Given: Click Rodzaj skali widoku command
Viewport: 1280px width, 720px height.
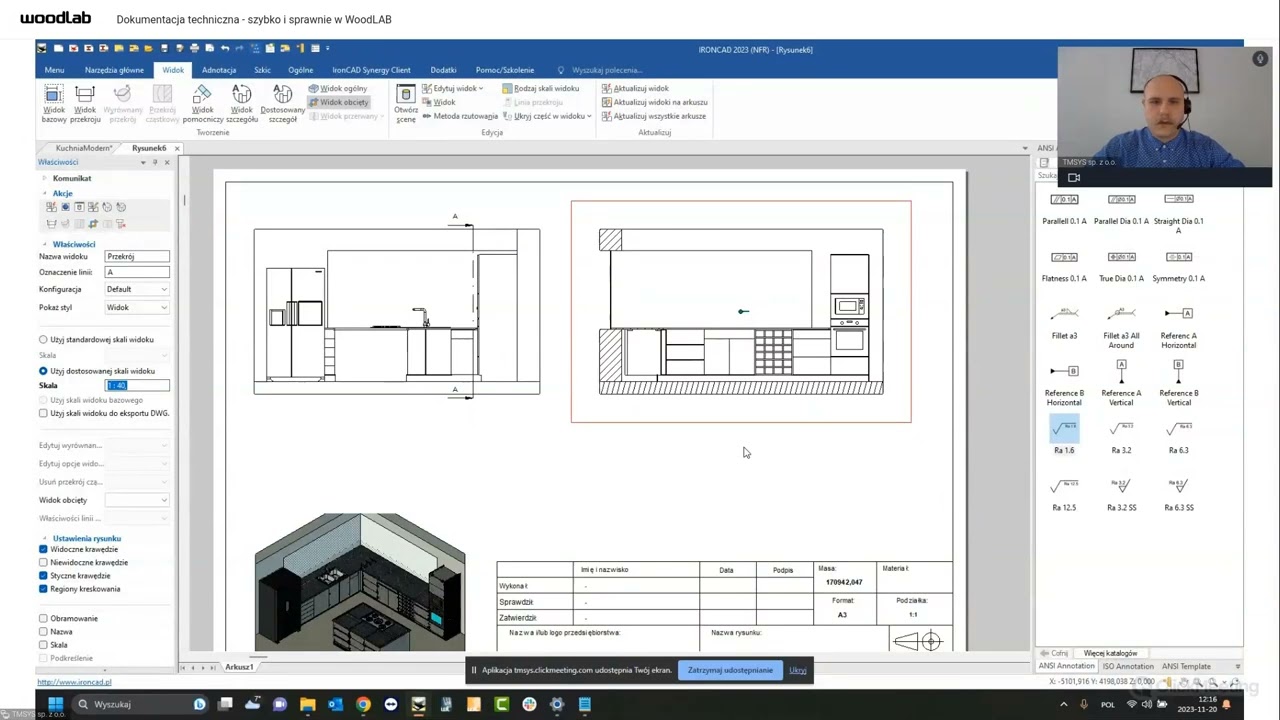Looking at the screenshot, I should [x=541, y=88].
